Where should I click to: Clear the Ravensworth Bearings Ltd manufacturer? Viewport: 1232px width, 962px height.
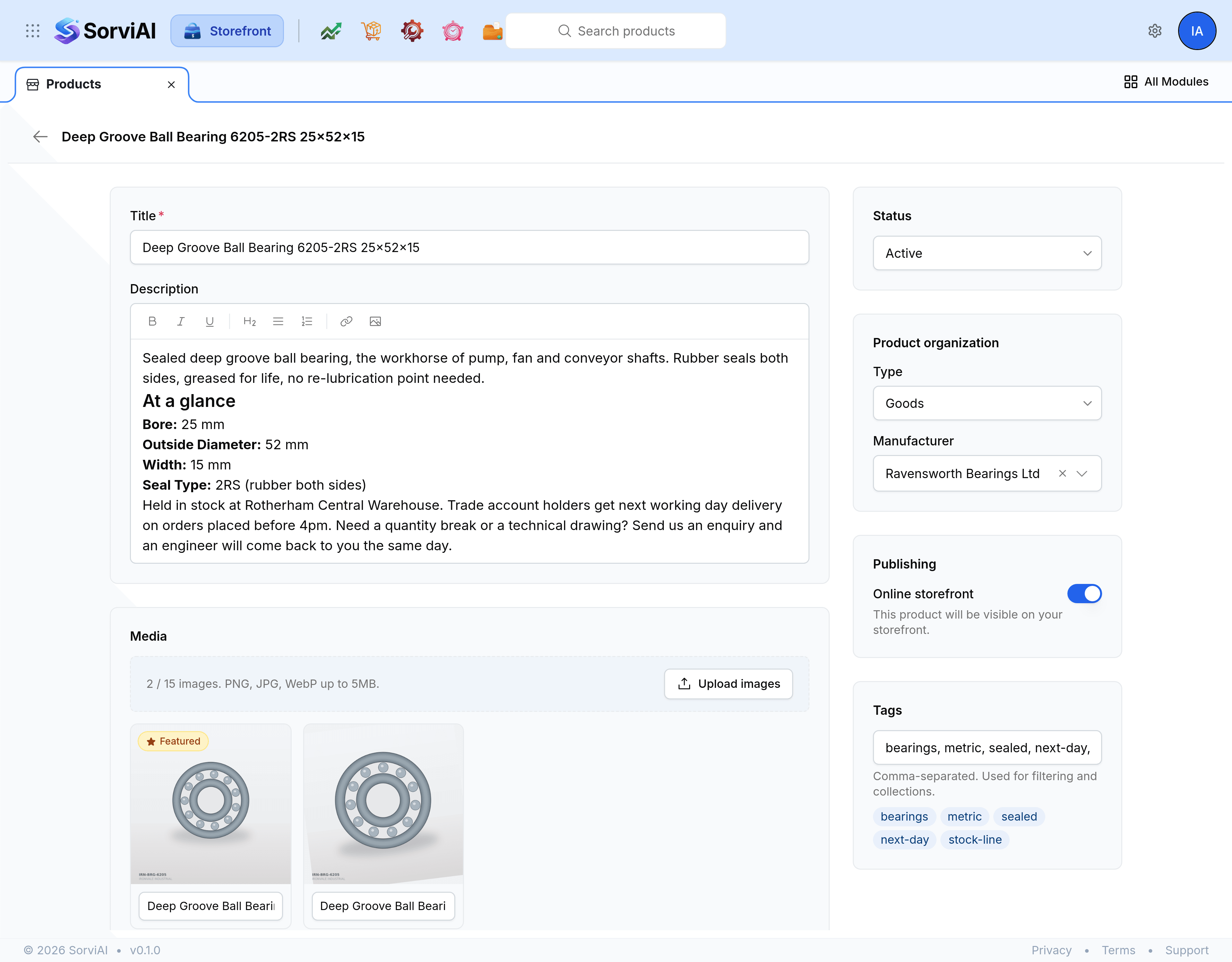click(1062, 474)
